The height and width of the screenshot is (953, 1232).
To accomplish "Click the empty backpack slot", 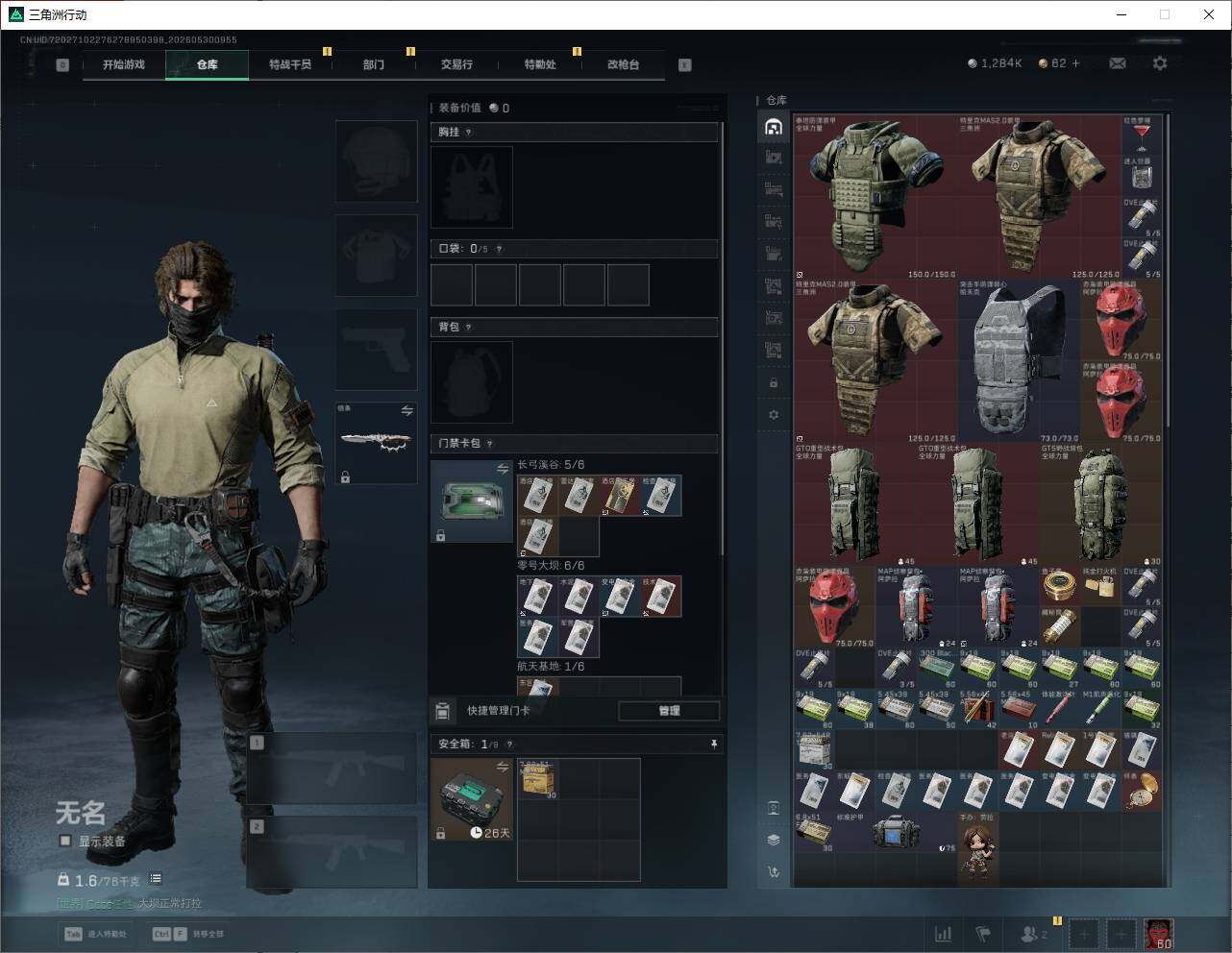I will 472,382.
